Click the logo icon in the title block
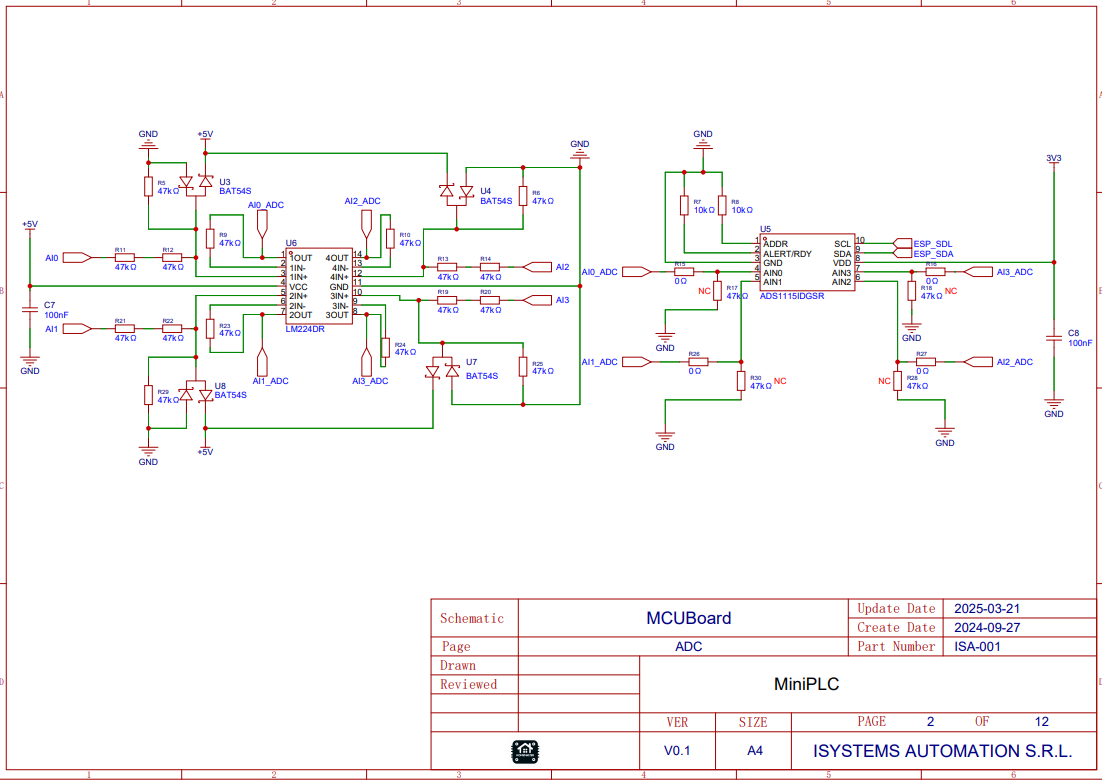The width and height of the screenshot is (1102, 780). (525, 749)
